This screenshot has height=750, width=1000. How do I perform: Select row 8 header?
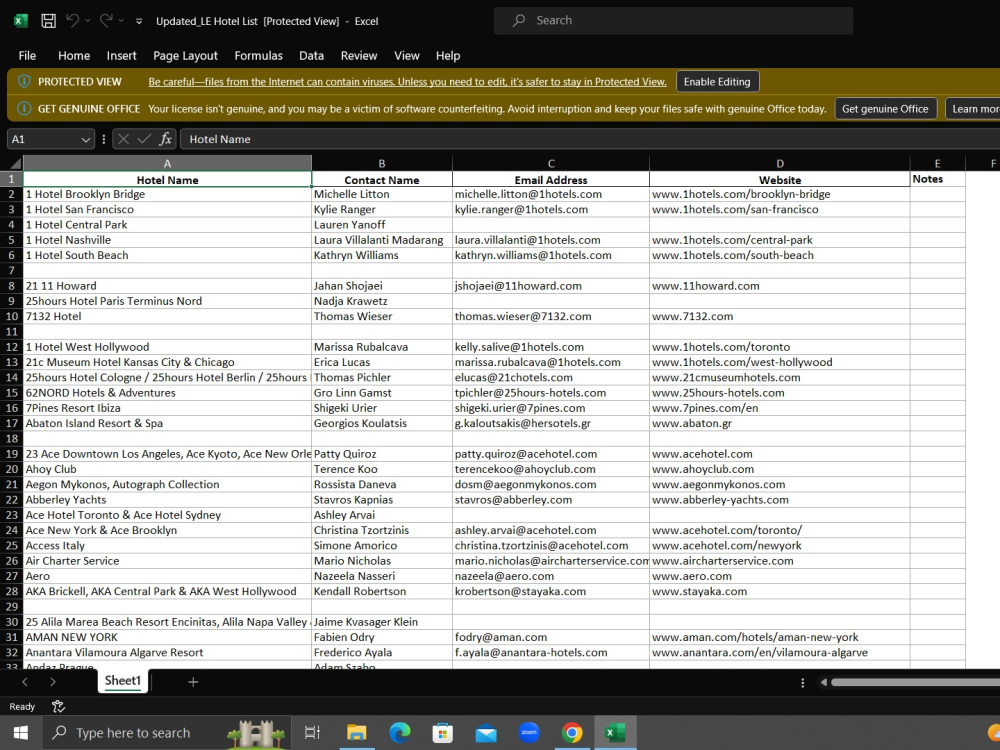pos(11,286)
